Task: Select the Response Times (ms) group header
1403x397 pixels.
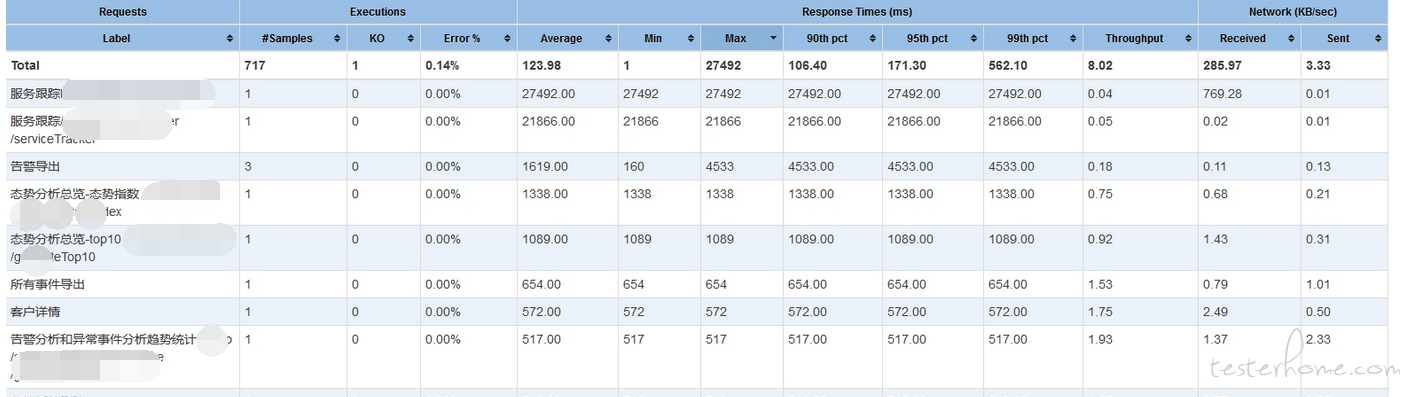Action: coord(857,12)
